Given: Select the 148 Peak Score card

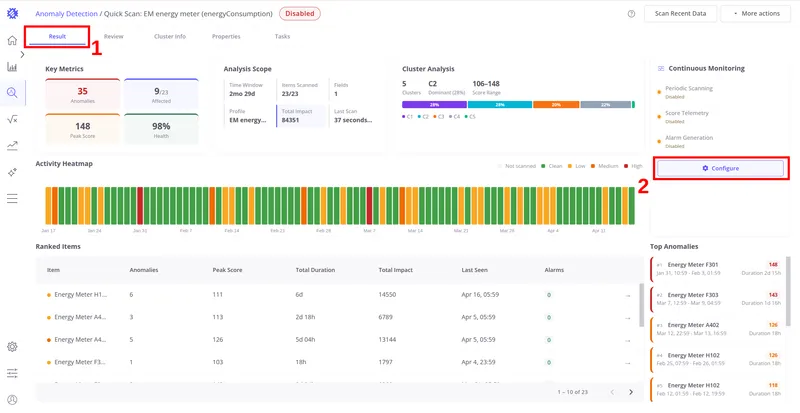Looking at the screenshot, I should 83,130.
